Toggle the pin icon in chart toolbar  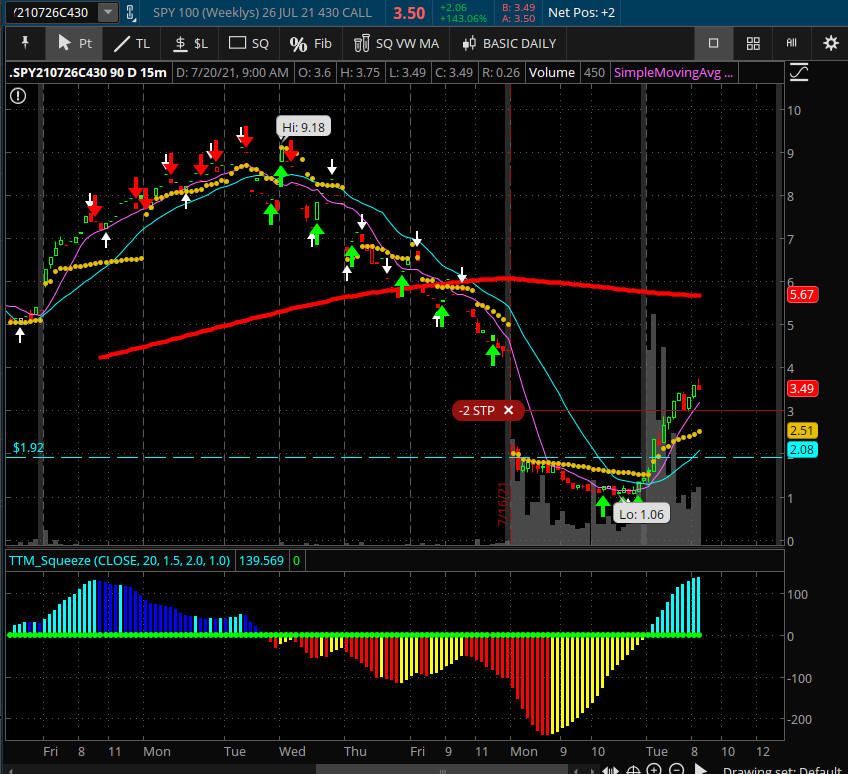coord(25,44)
